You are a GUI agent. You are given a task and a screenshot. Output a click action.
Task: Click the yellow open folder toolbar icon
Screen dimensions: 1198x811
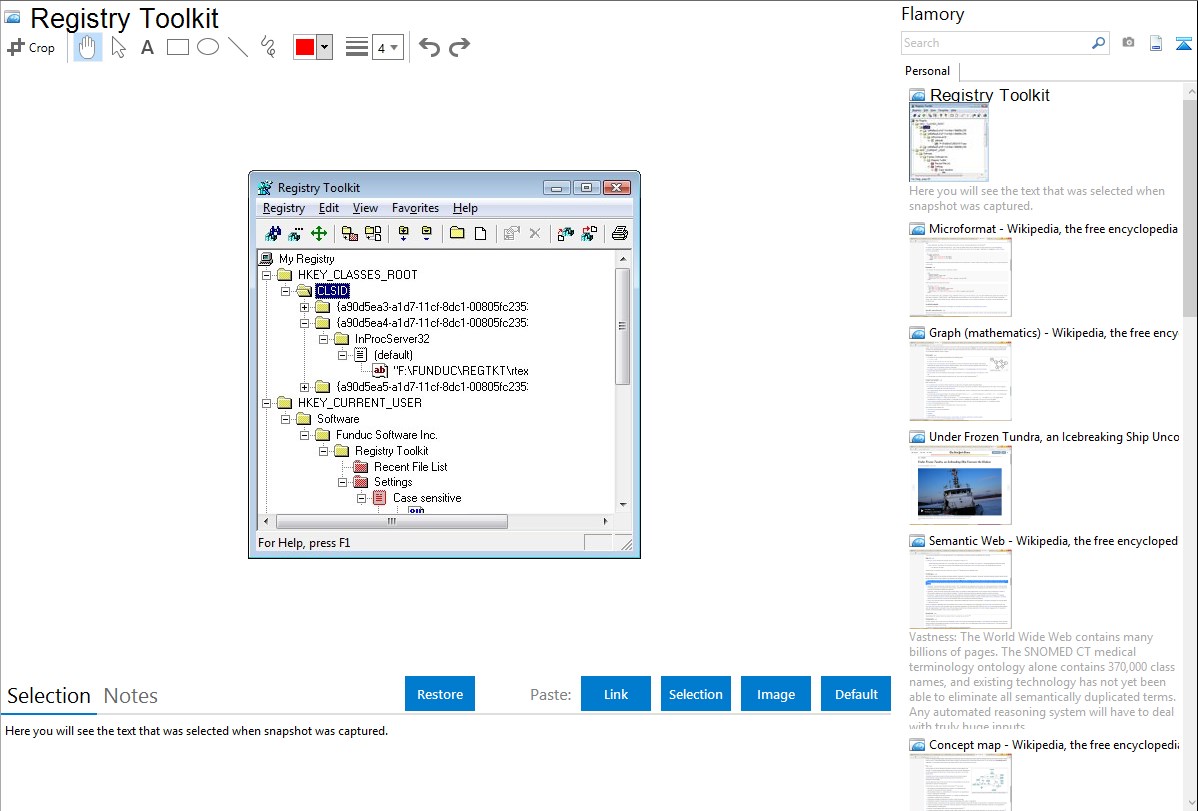(x=457, y=233)
